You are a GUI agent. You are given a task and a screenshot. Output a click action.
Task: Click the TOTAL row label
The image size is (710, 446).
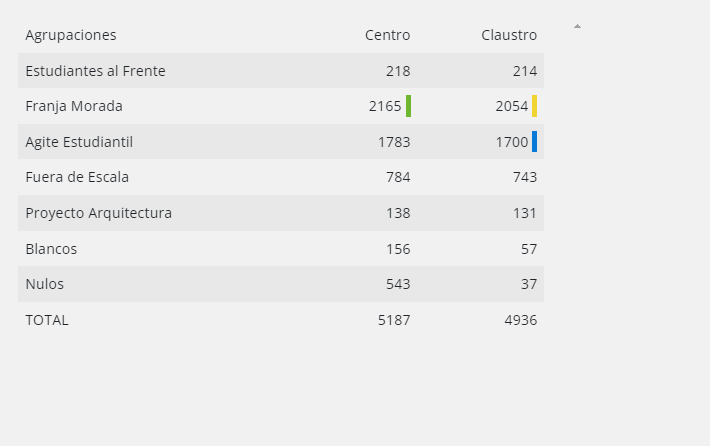click(x=47, y=320)
